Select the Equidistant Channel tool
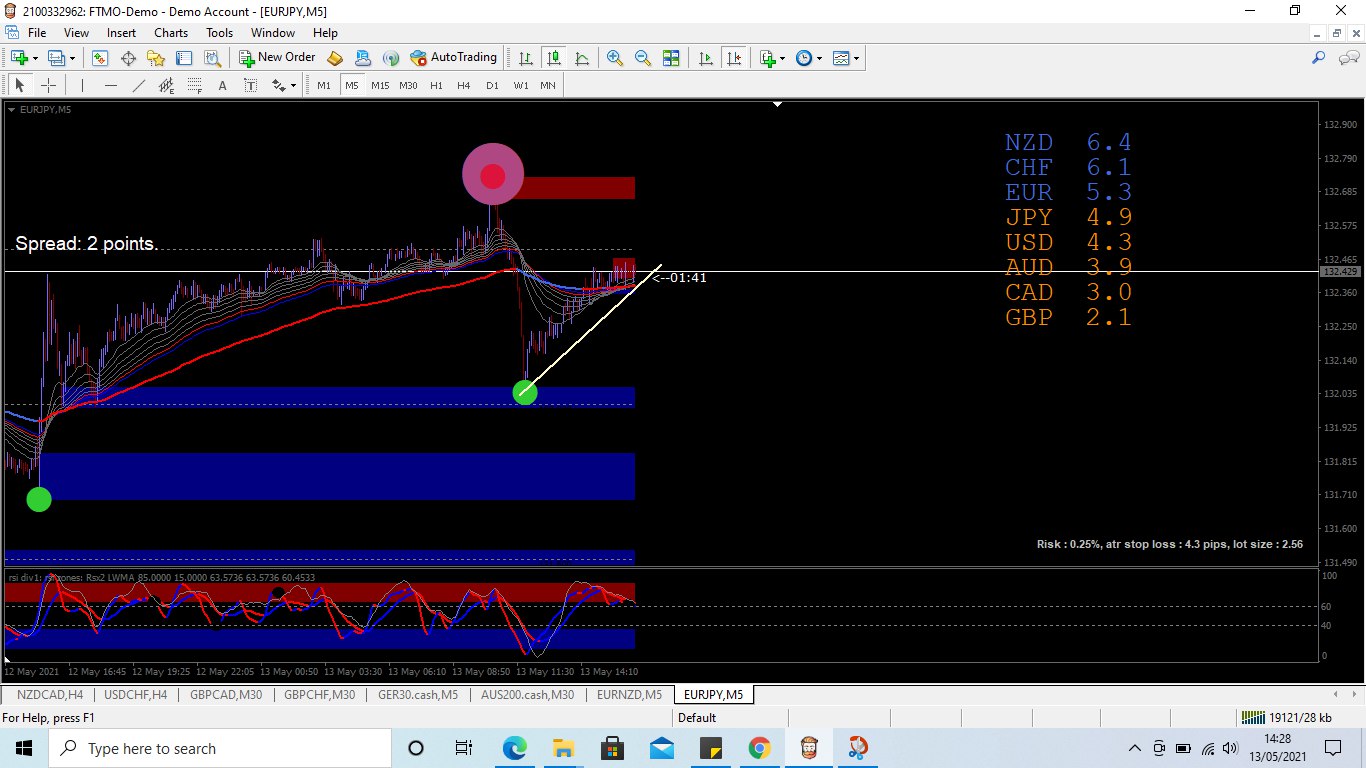Image resolution: width=1366 pixels, height=768 pixels. (x=167, y=85)
